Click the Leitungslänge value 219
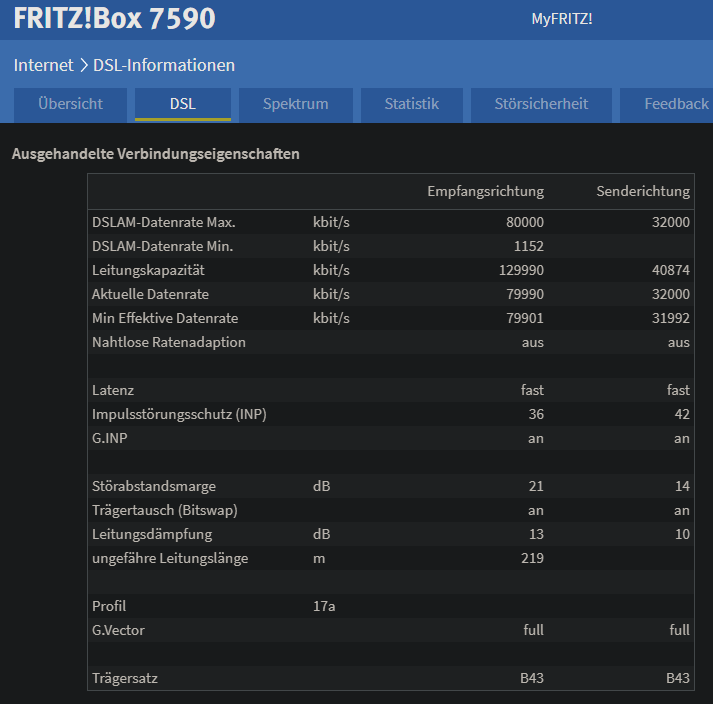Viewport: 713px width, 704px height. pos(532,558)
